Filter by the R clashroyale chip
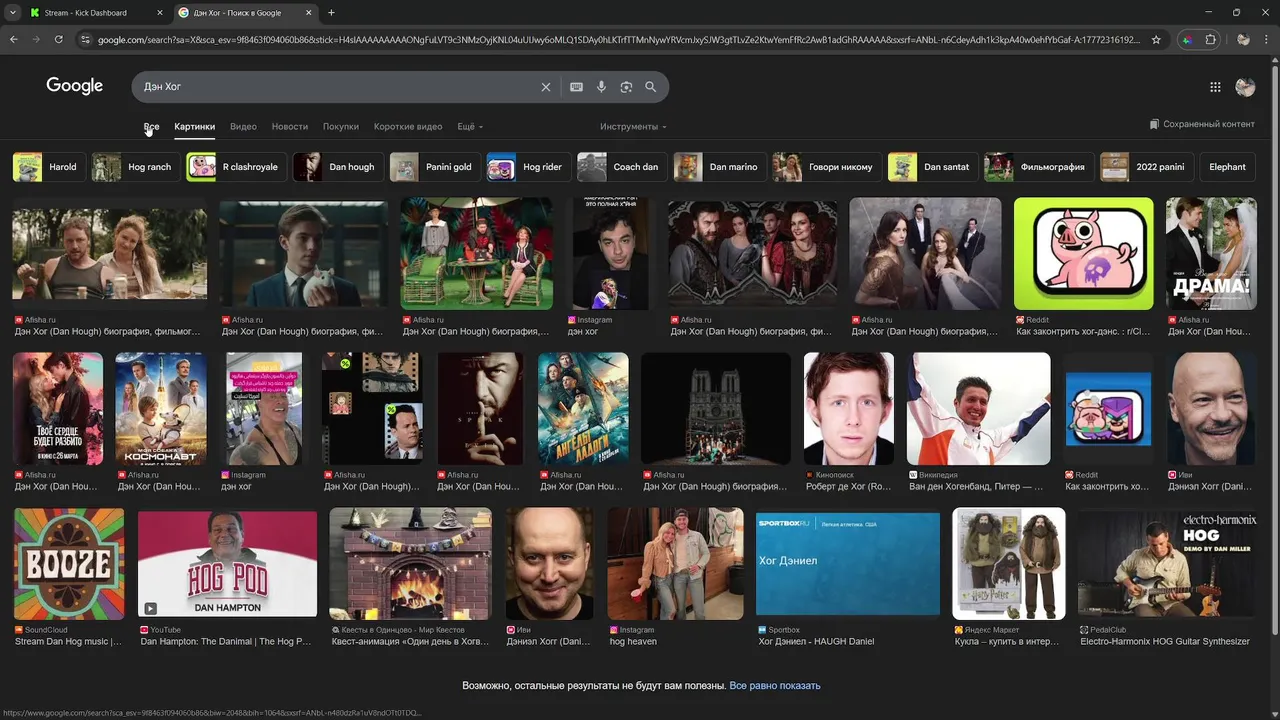Viewport: 1280px width, 720px height. tap(236, 167)
